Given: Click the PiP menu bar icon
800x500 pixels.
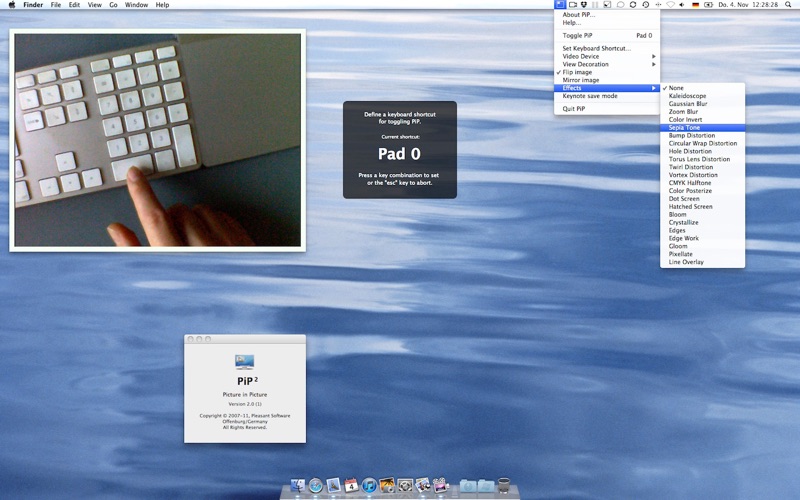Looking at the screenshot, I should point(560,5).
